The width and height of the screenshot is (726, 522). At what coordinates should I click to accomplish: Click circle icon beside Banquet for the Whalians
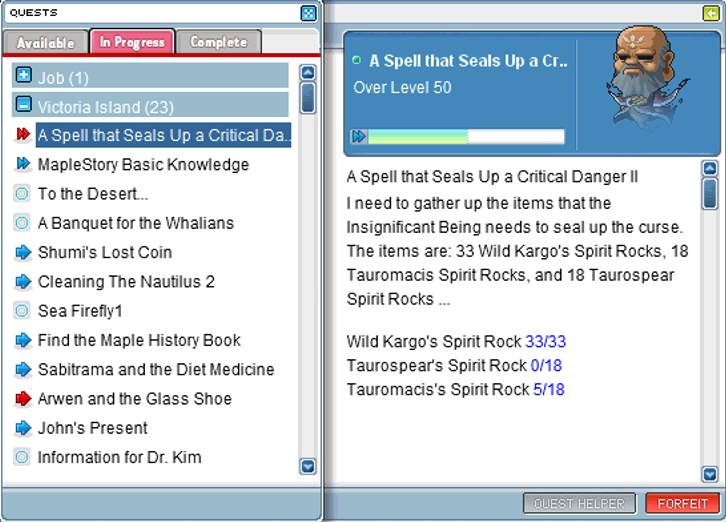click(x=22, y=223)
